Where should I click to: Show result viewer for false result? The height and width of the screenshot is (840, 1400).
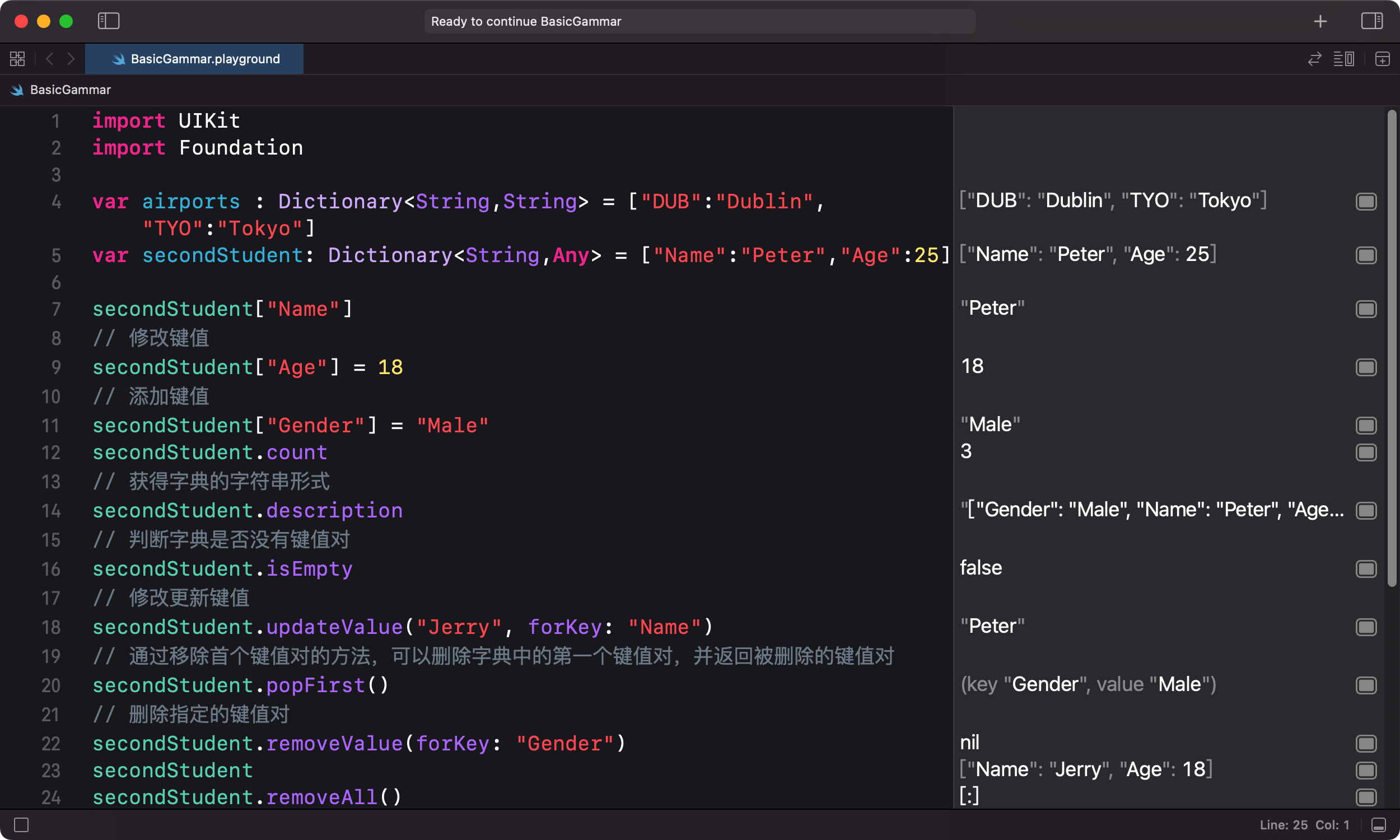click(x=1366, y=569)
